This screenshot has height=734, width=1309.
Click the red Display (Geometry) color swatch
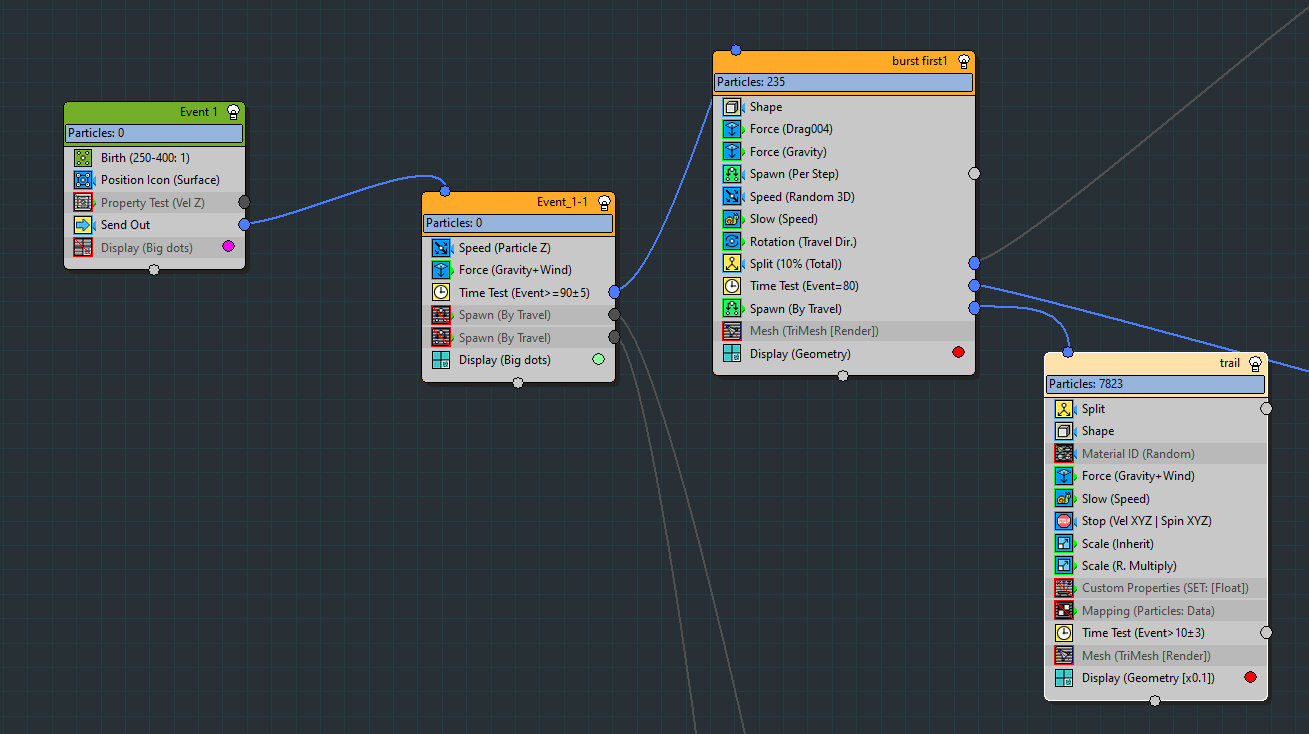(x=958, y=353)
